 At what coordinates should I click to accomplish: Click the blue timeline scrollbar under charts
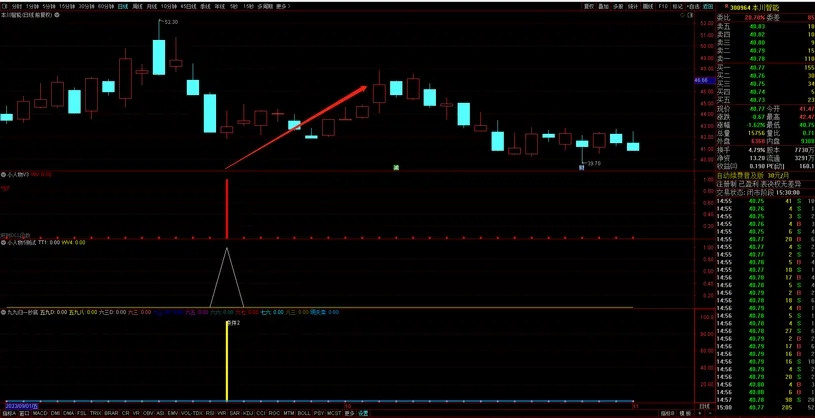click(300, 404)
